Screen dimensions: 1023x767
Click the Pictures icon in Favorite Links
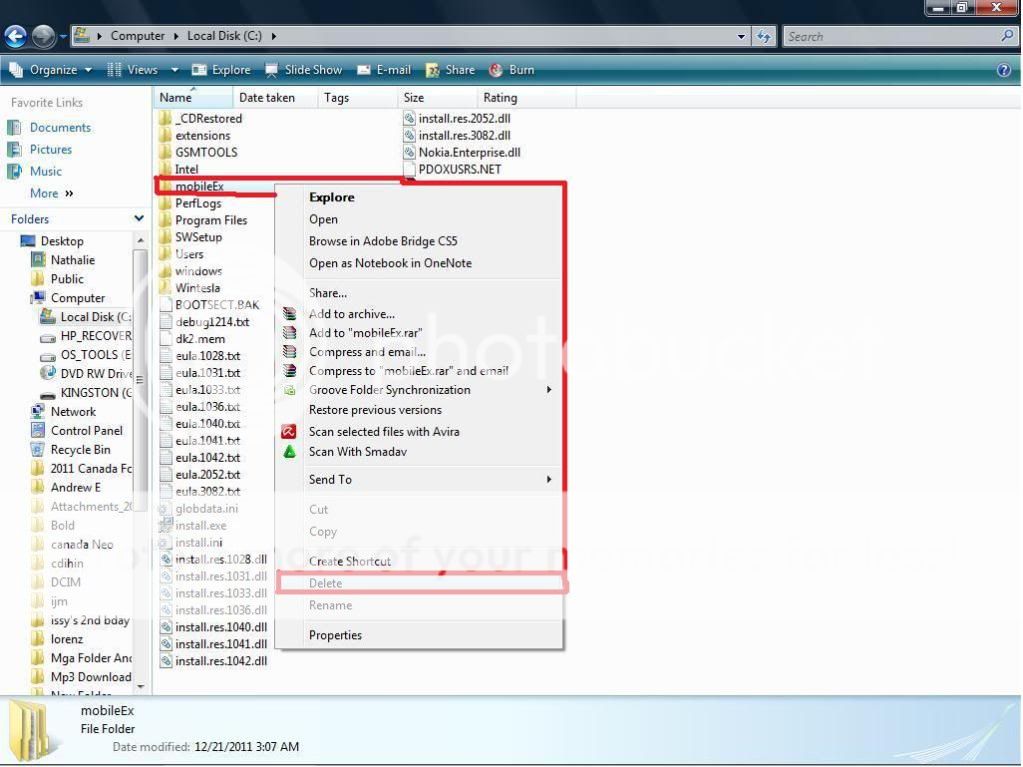pyautogui.click(x=14, y=150)
